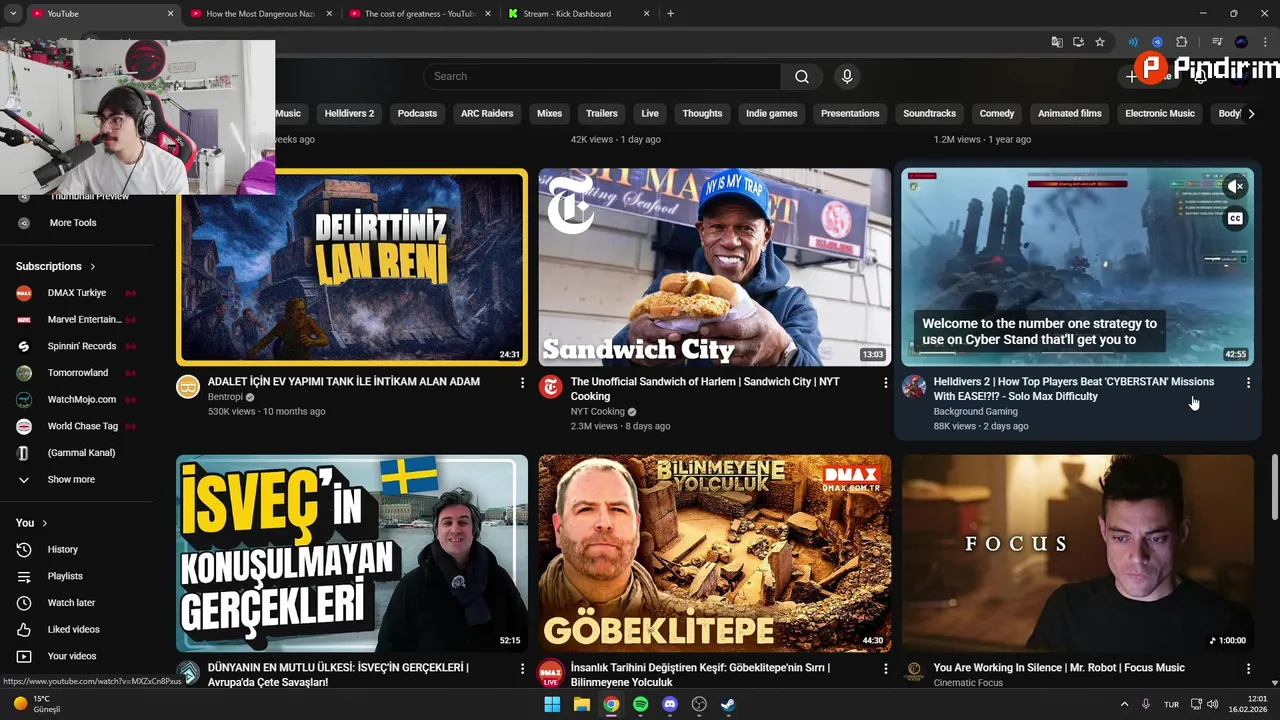Click the YouTube search magnifier button
The width and height of the screenshot is (1280, 720).
click(801, 76)
